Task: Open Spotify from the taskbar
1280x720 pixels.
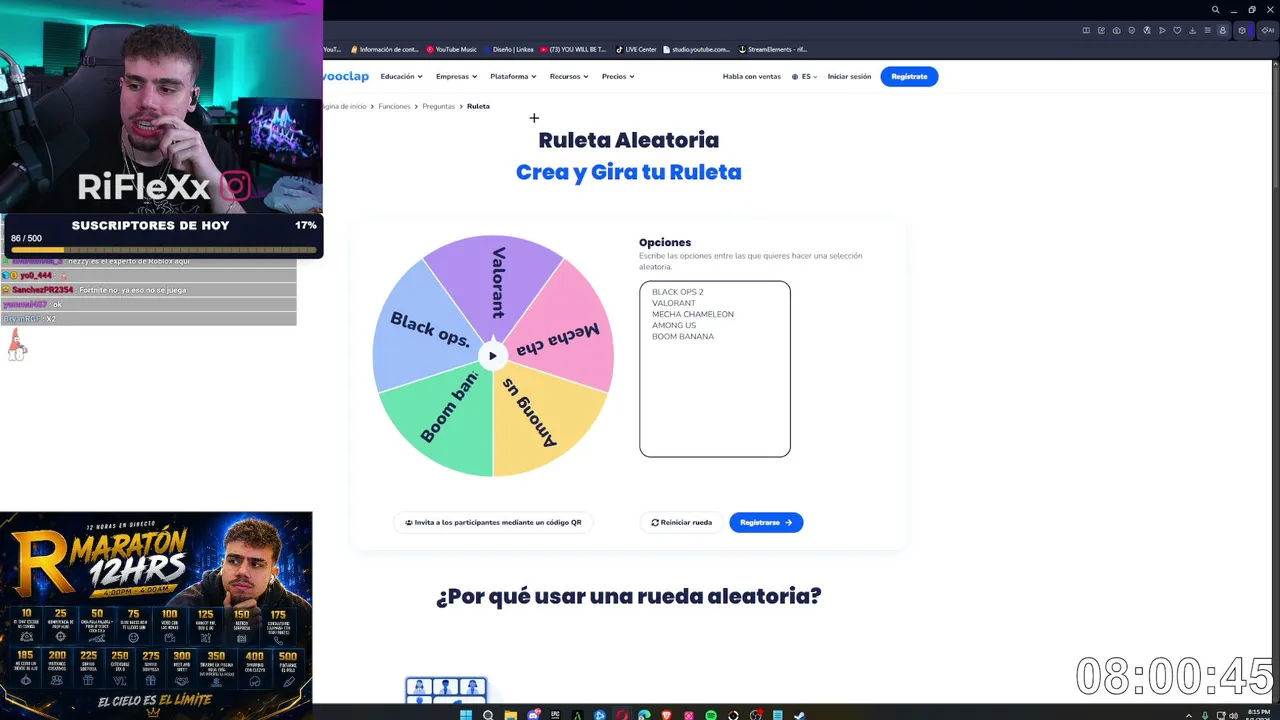Action: [711, 715]
